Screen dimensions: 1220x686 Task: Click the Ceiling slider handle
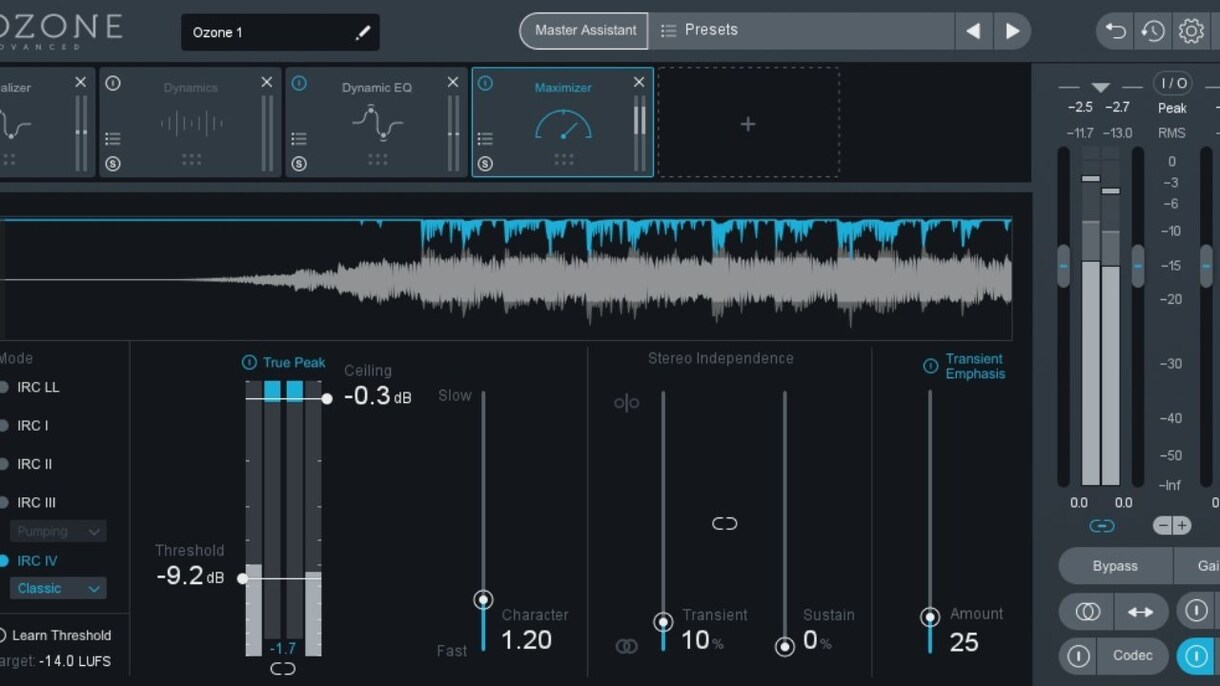(x=327, y=399)
